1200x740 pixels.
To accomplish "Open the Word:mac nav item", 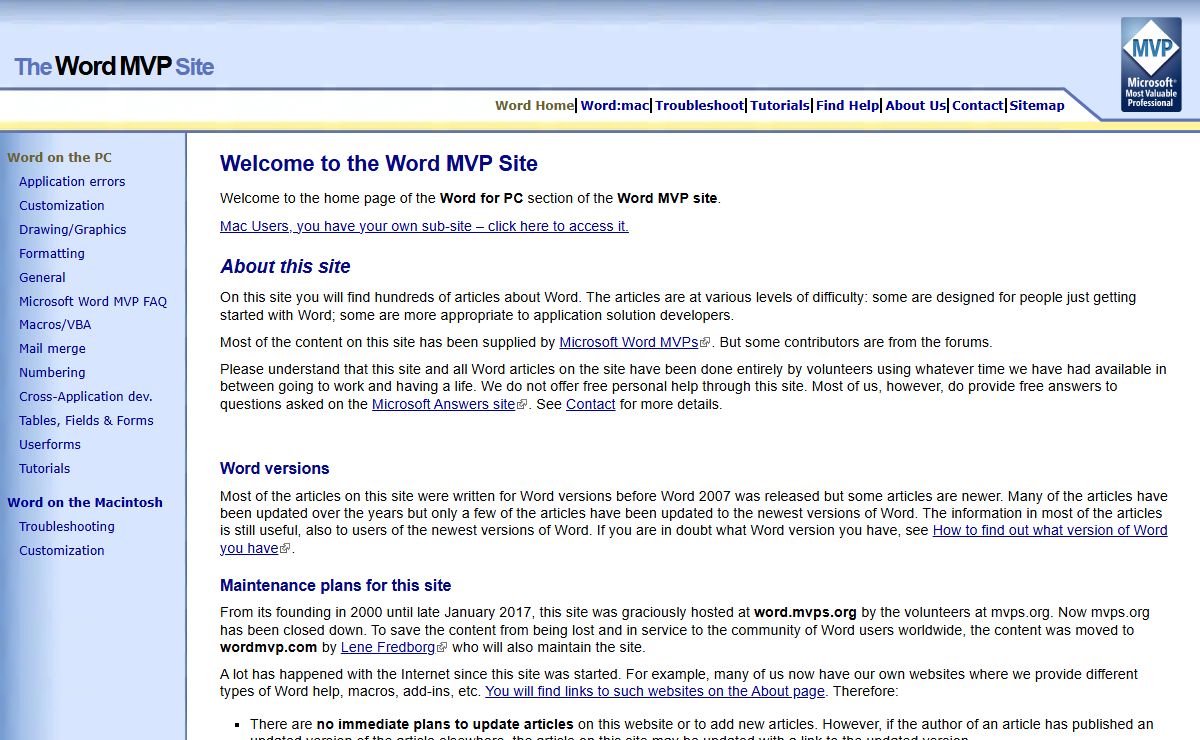I will [615, 105].
